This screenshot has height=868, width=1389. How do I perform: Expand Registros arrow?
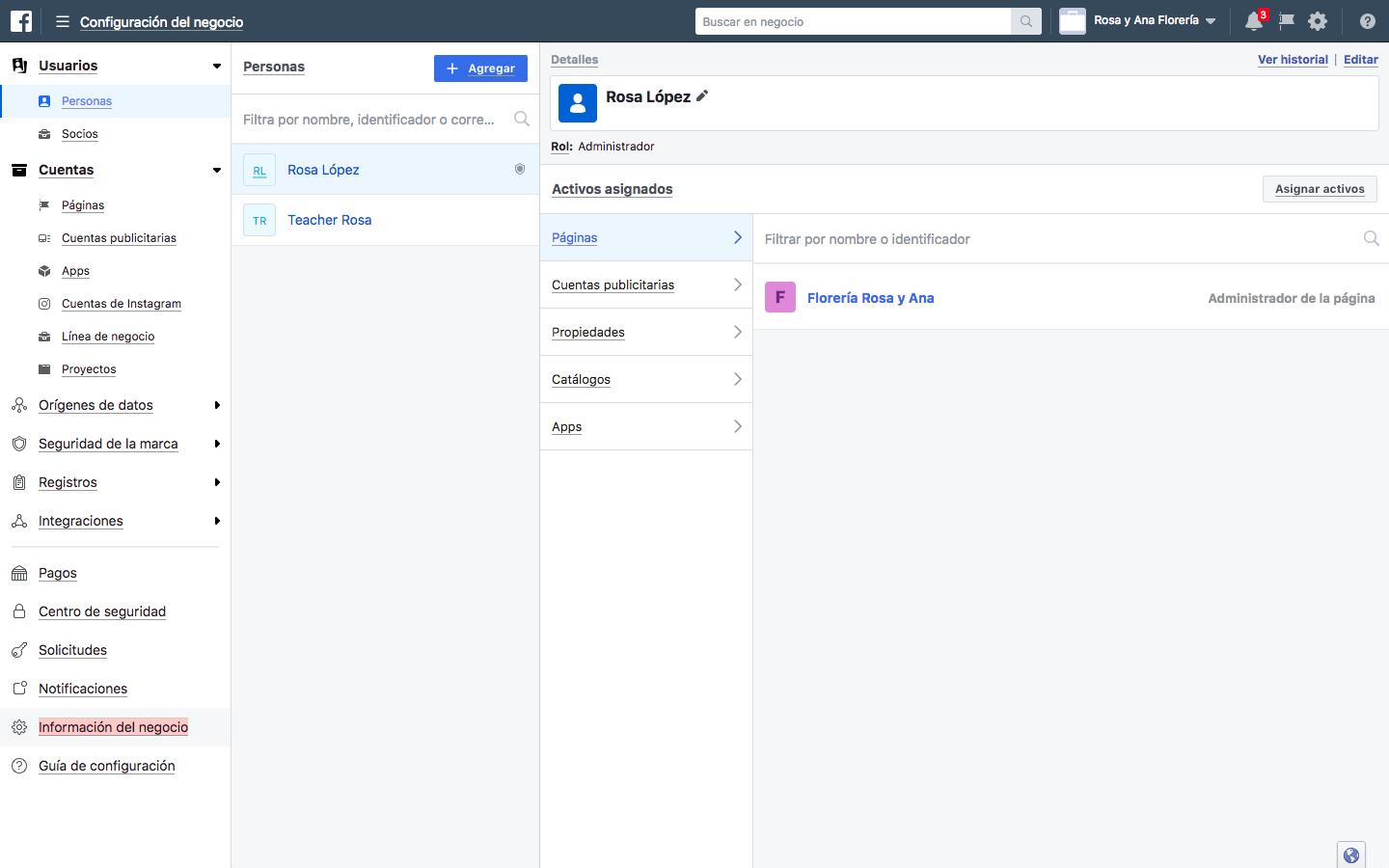coord(217,482)
